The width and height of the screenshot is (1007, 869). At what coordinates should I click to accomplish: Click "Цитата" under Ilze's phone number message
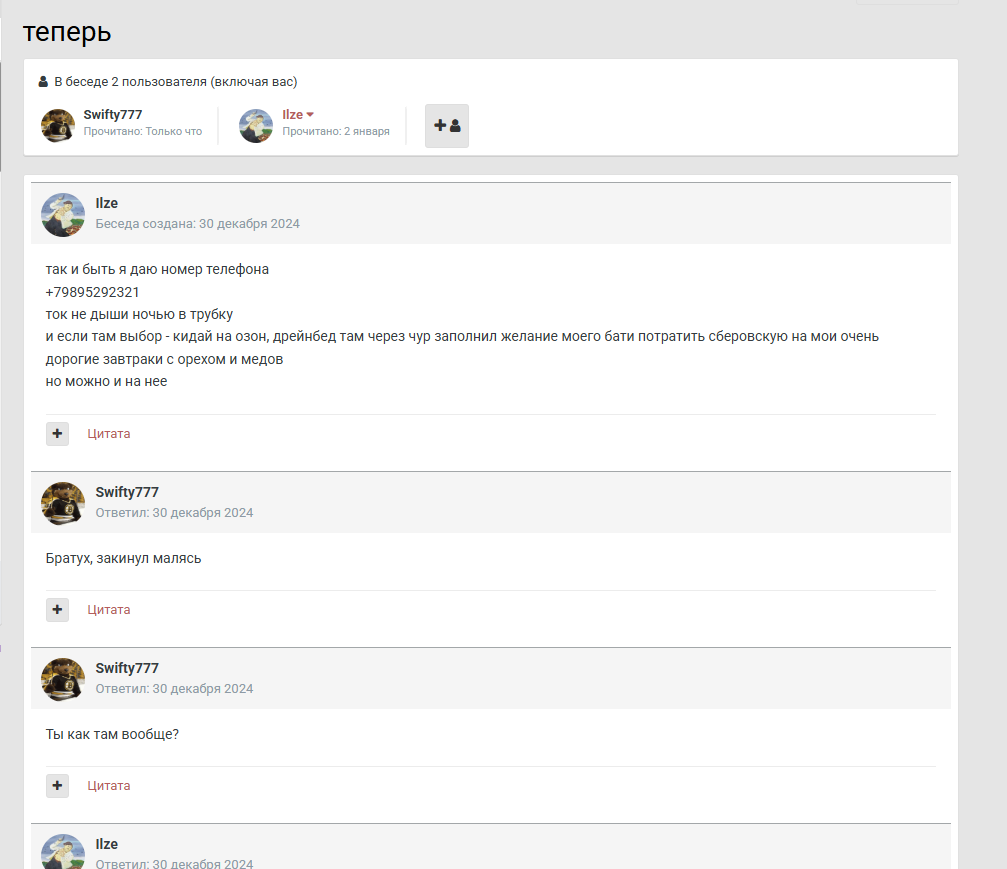click(109, 434)
